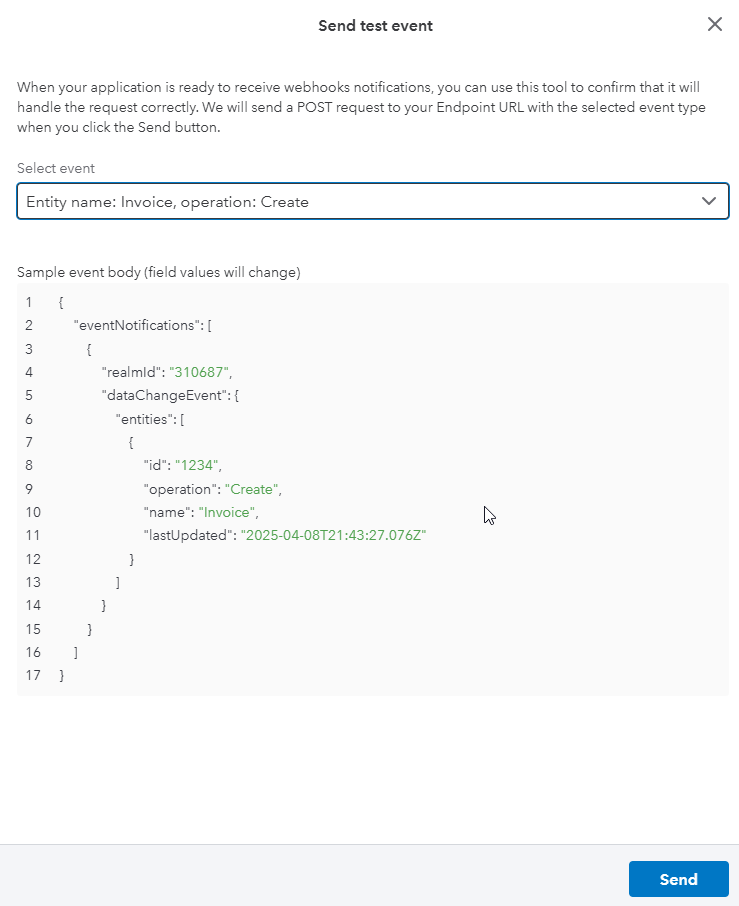Click the "entities" key in code
Viewport: 739px width, 906px height.
click(144, 419)
